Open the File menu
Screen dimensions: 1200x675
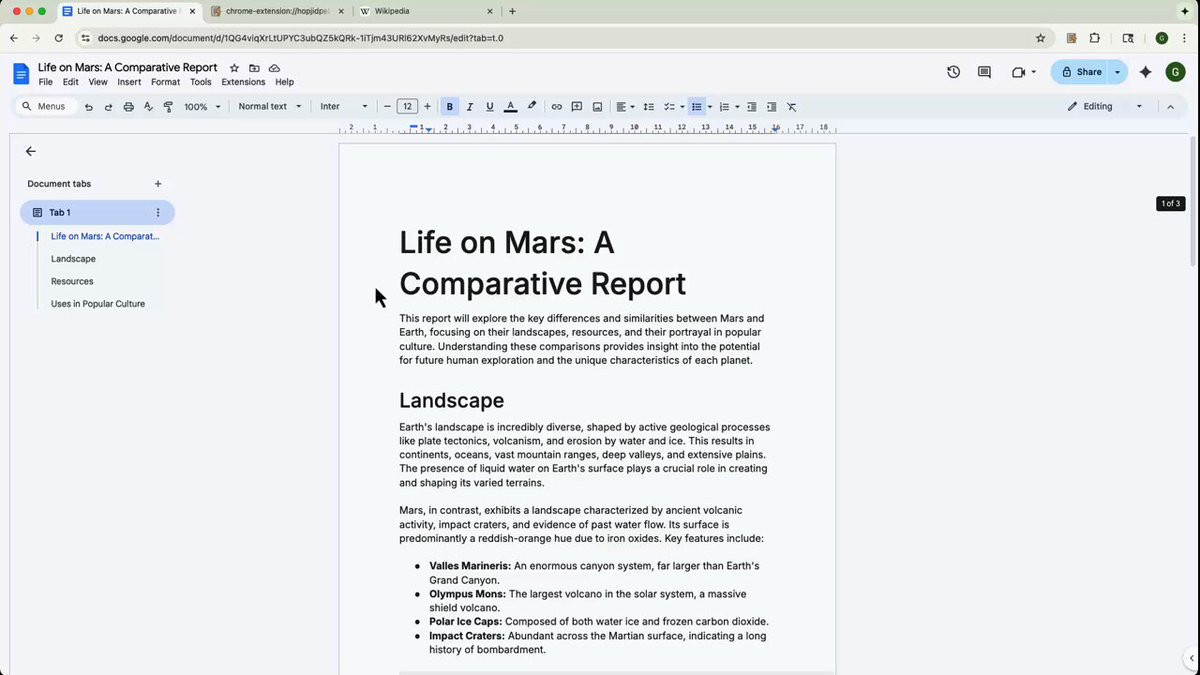point(46,82)
